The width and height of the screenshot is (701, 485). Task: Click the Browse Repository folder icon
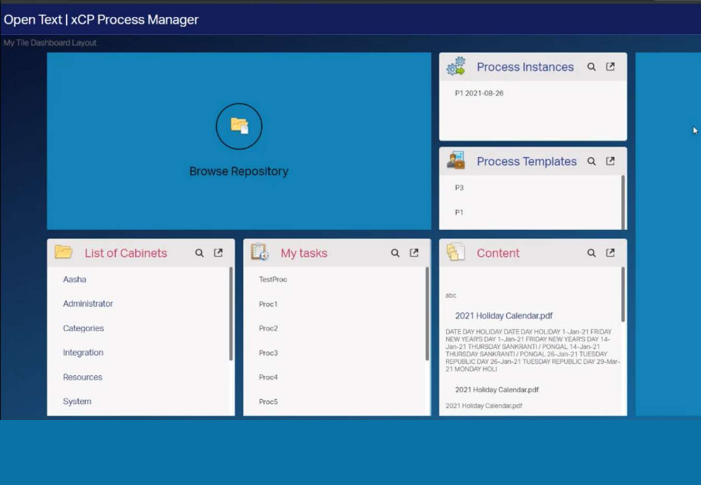(x=239, y=126)
